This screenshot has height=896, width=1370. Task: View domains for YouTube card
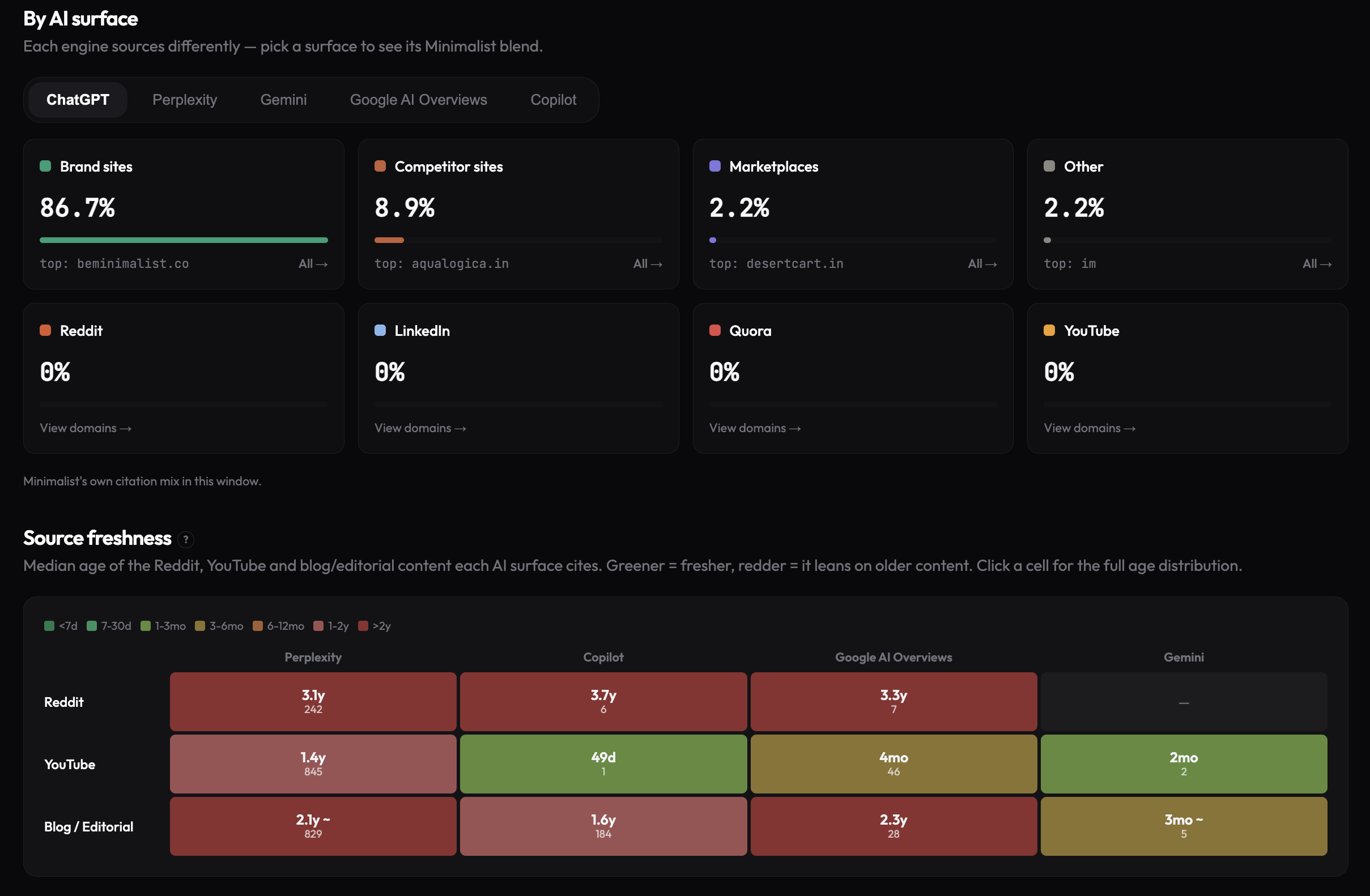coord(1090,428)
